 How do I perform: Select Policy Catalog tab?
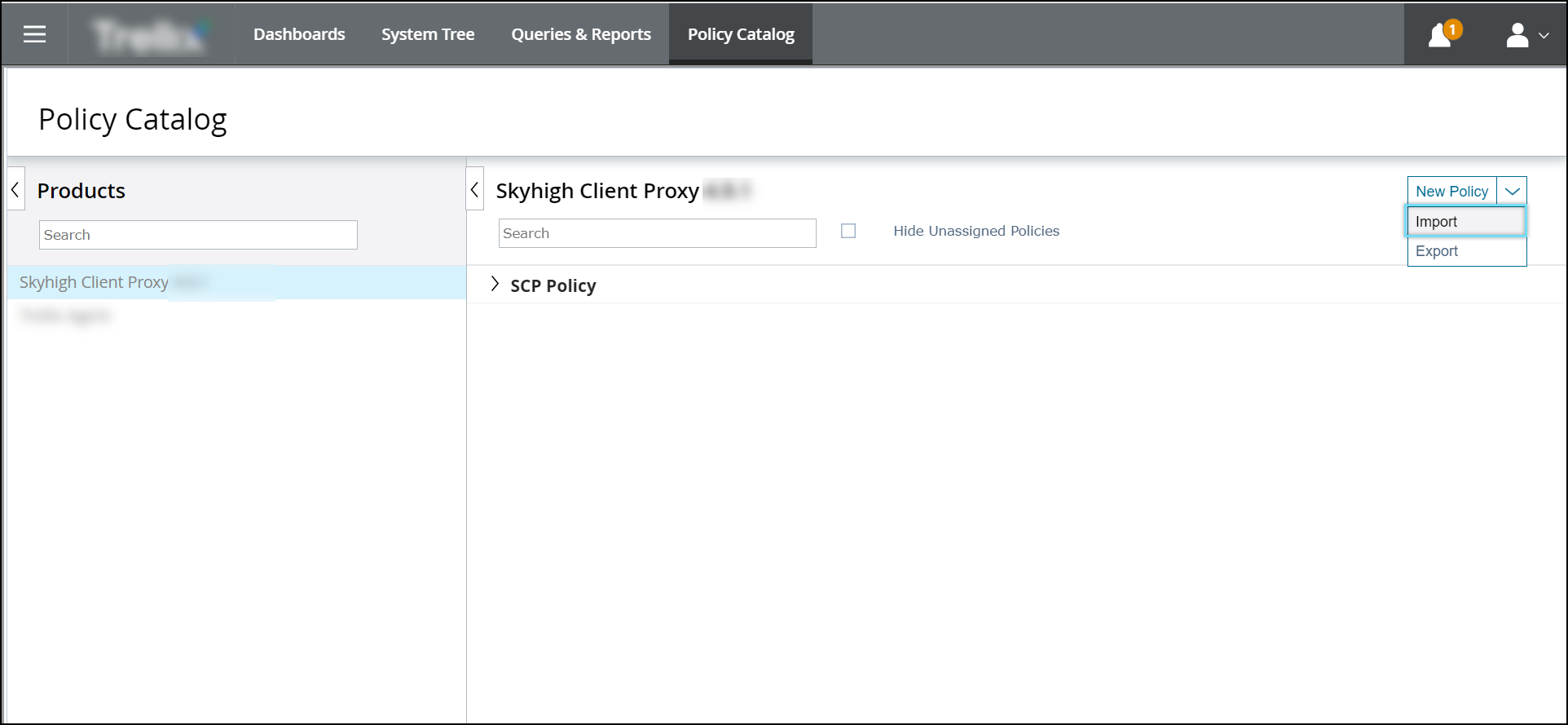pos(741,34)
